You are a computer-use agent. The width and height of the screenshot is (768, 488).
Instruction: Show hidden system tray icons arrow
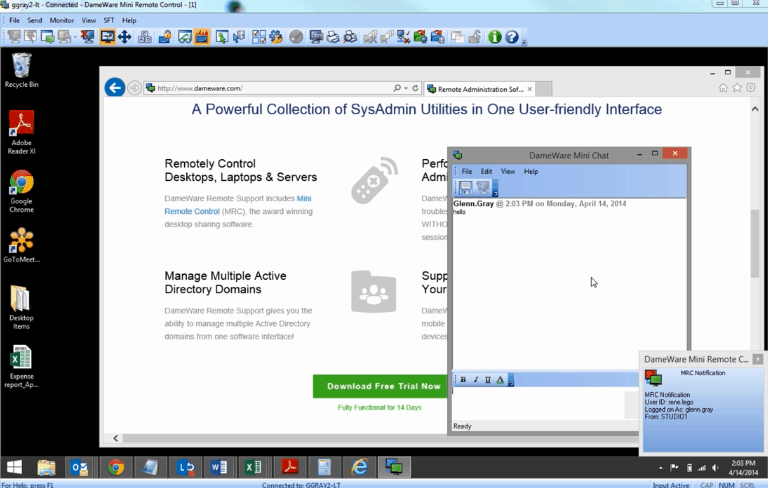pyautogui.click(x=660, y=468)
